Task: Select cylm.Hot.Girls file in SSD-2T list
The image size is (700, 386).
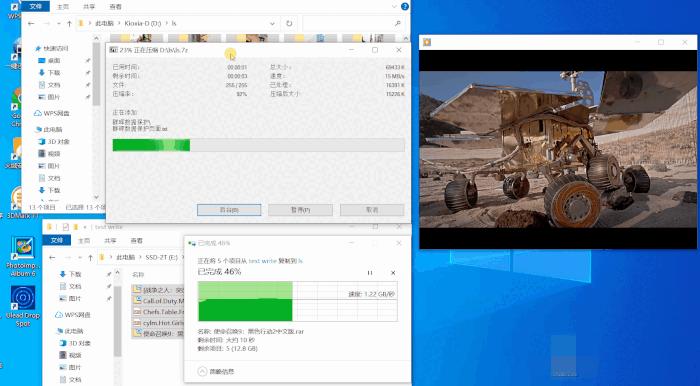Action: (158, 323)
